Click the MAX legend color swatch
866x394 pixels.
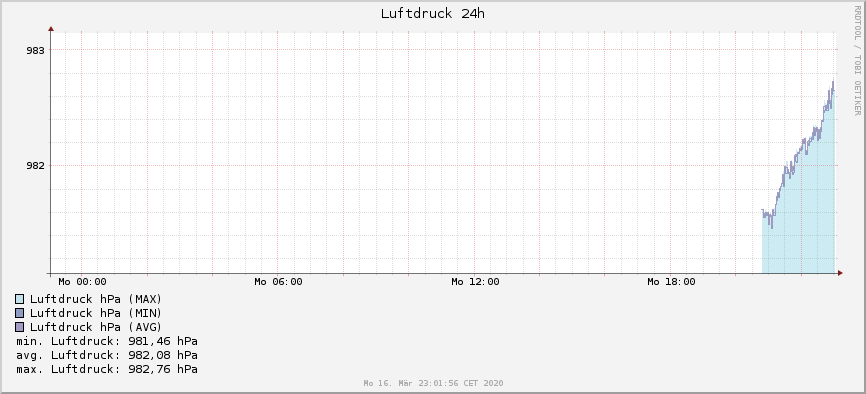pyautogui.click(x=20, y=299)
